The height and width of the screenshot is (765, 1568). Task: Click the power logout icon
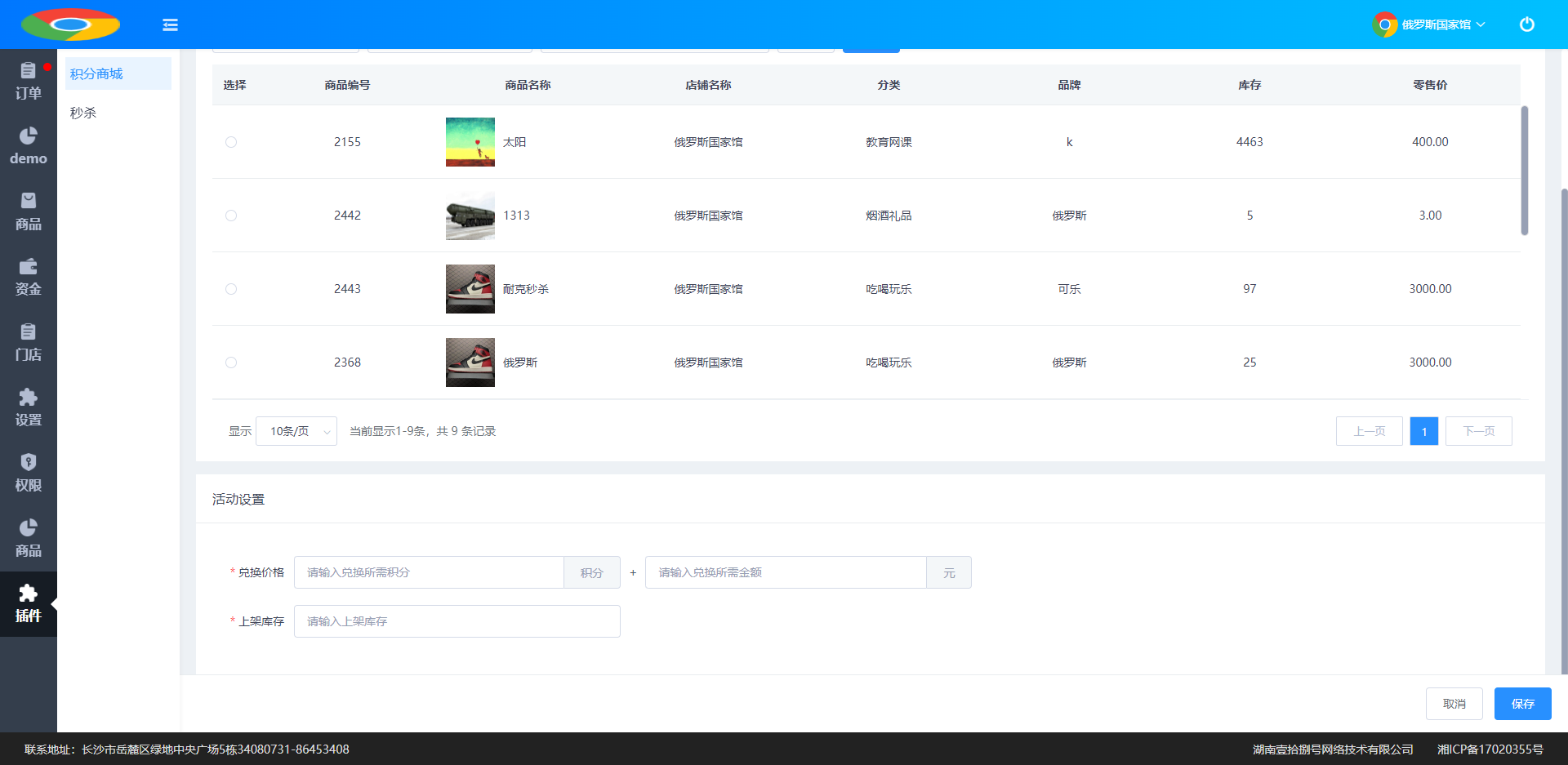coord(1526,24)
